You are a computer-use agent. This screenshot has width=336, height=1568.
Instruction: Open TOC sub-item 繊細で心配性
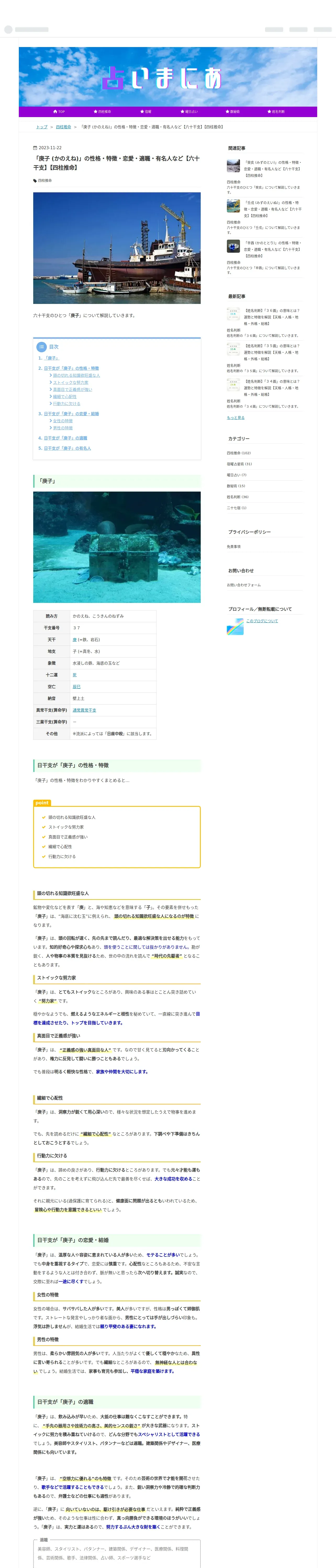[x=65, y=397]
